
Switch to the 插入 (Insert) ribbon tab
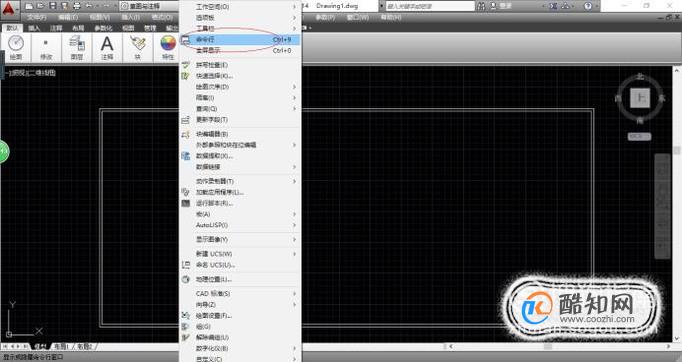pyautogui.click(x=34, y=28)
